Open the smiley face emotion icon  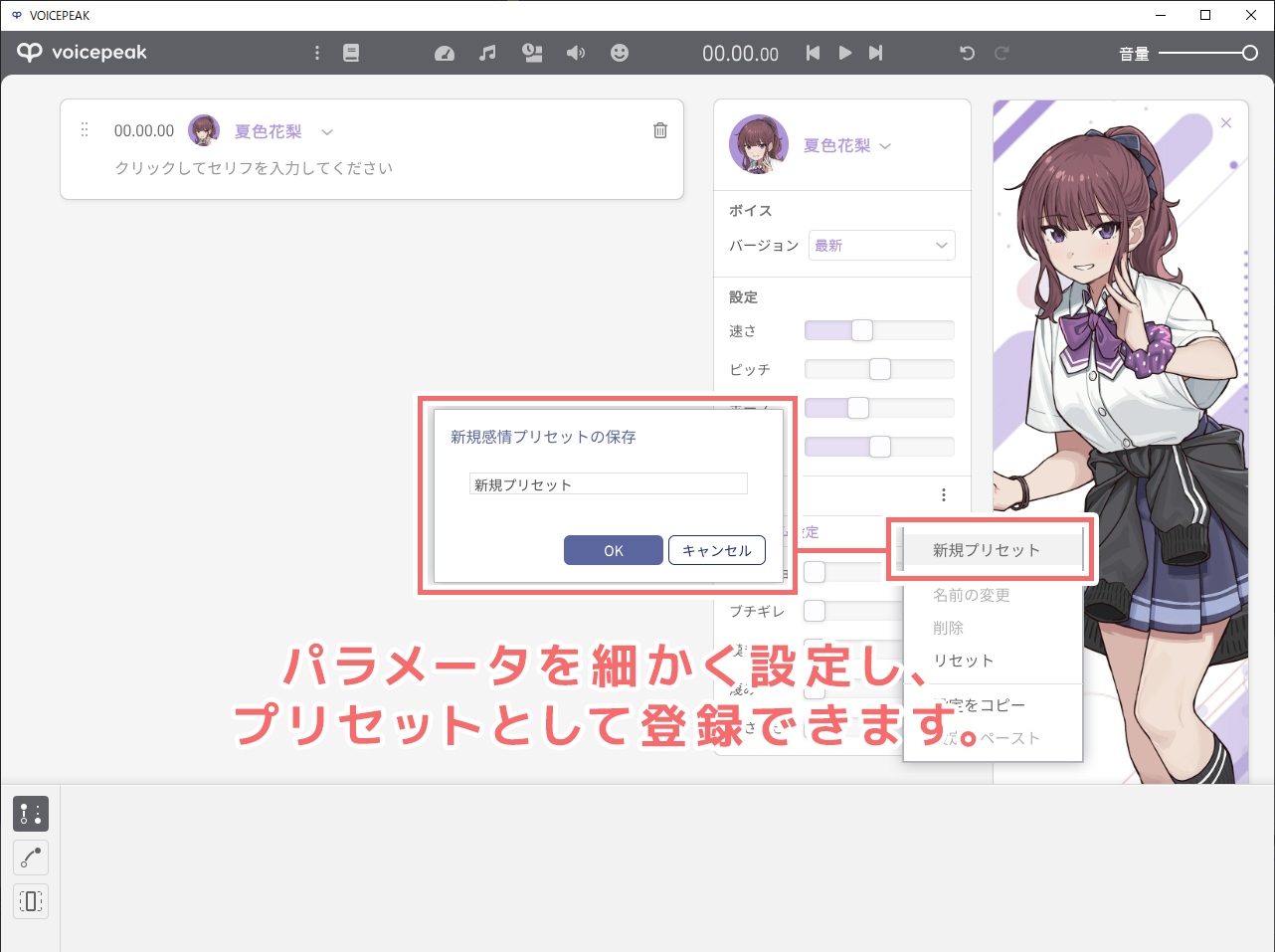tap(620, 53)
